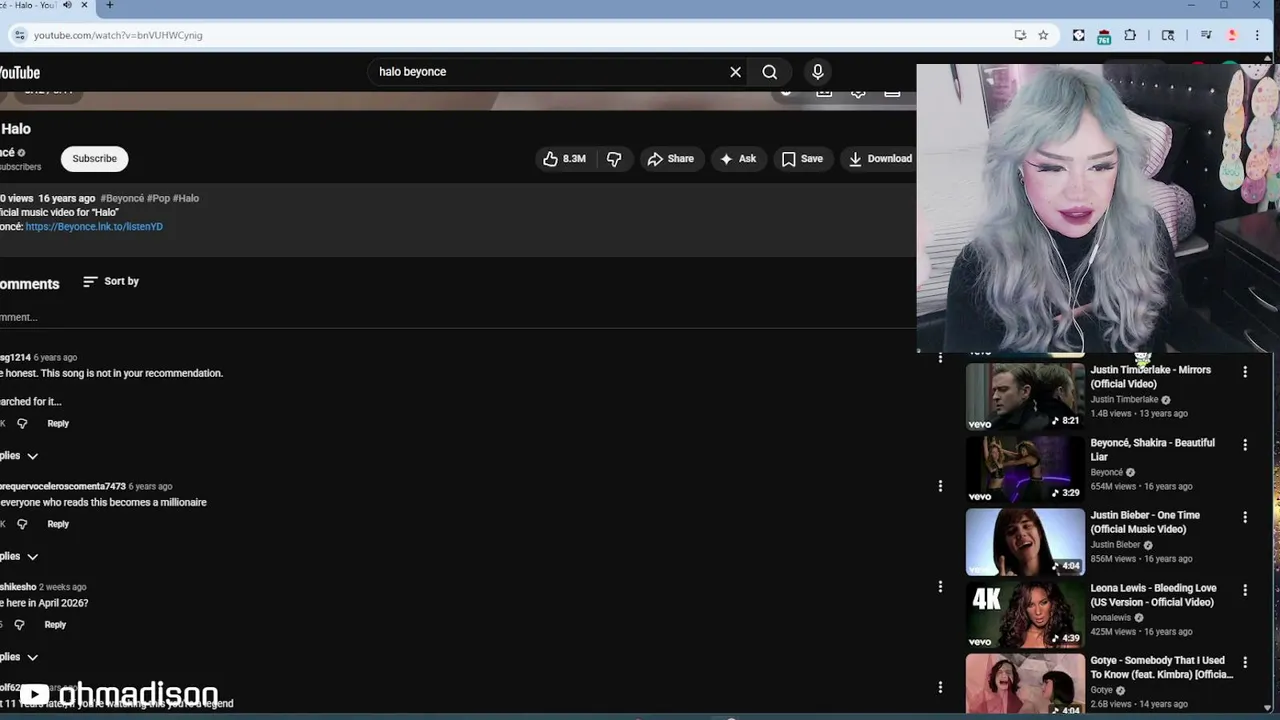Screen dimensions: 1280x720
Task: Clear the search query with the X
Action: pyautogui.click(x=735, y=72)
